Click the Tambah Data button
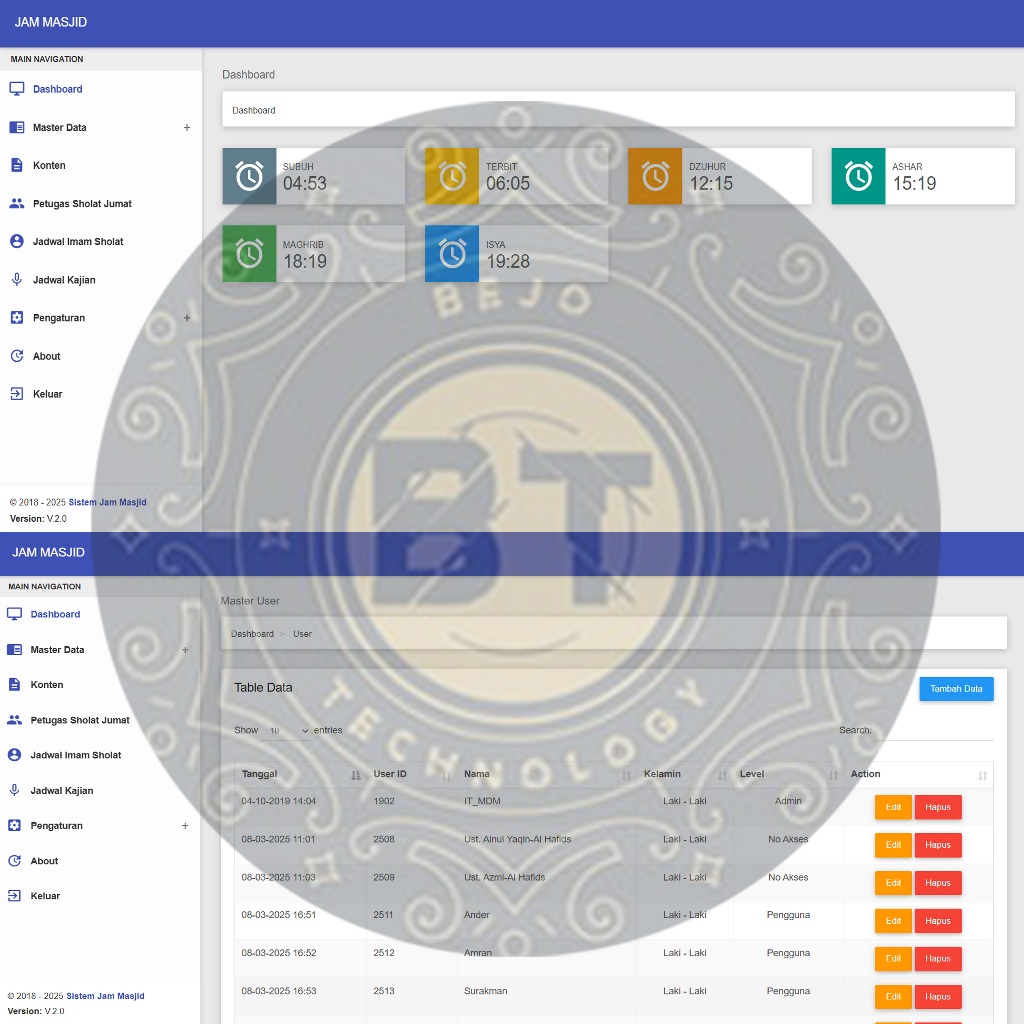1024x1024 pixels. click(x=956, y=689)
